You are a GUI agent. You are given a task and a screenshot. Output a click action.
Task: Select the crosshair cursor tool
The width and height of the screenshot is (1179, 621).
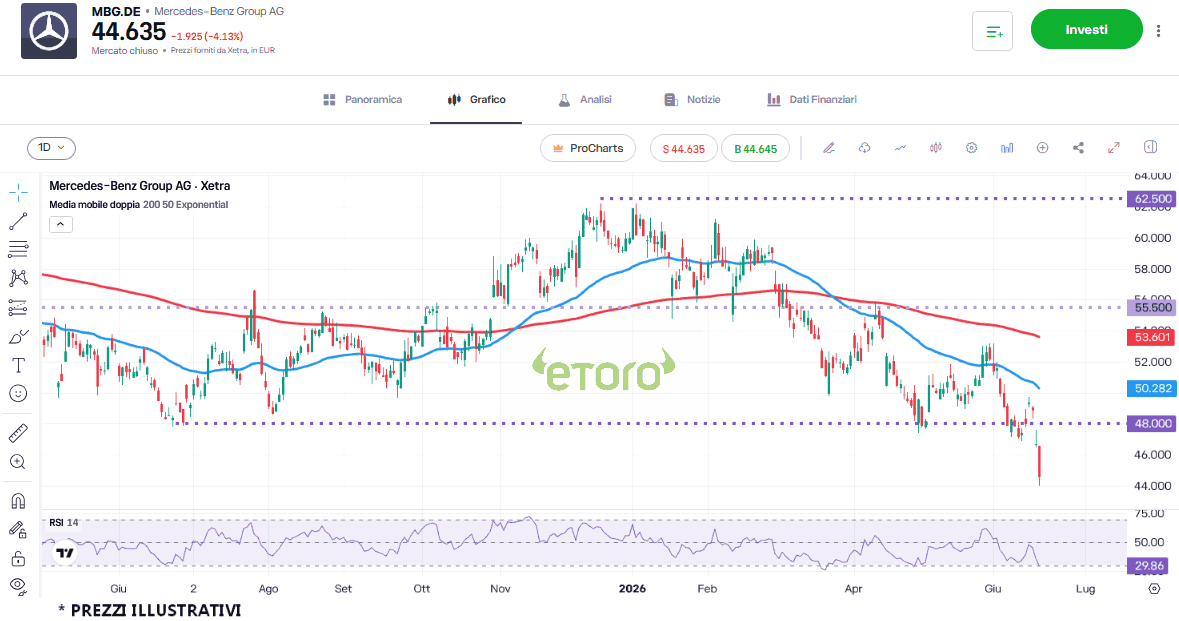click(18, 192)
